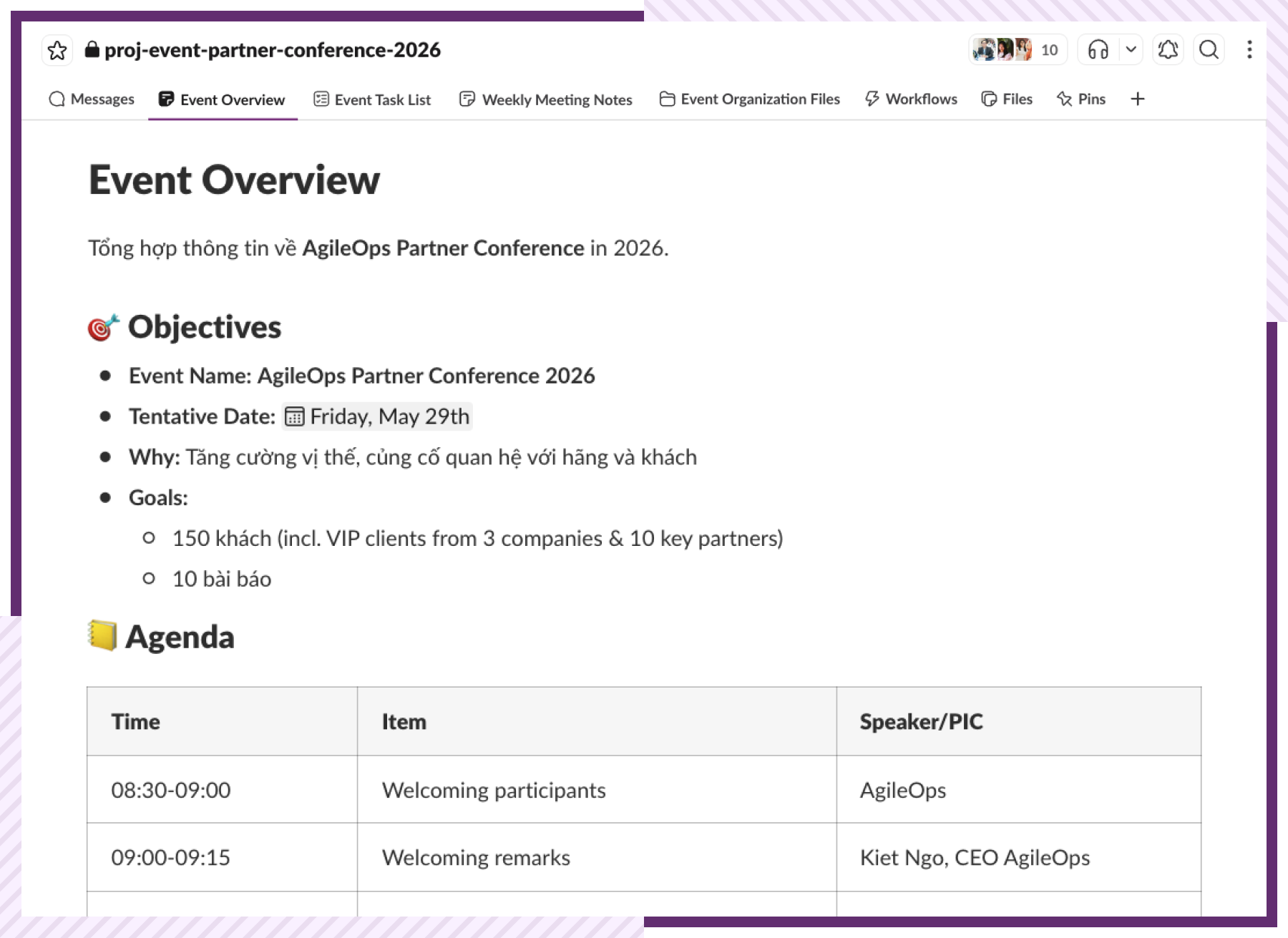The width and height of the screenshot is (1288, 938).
Task: Start a huddle with the headphones toggle
Action: point(1098,50)
